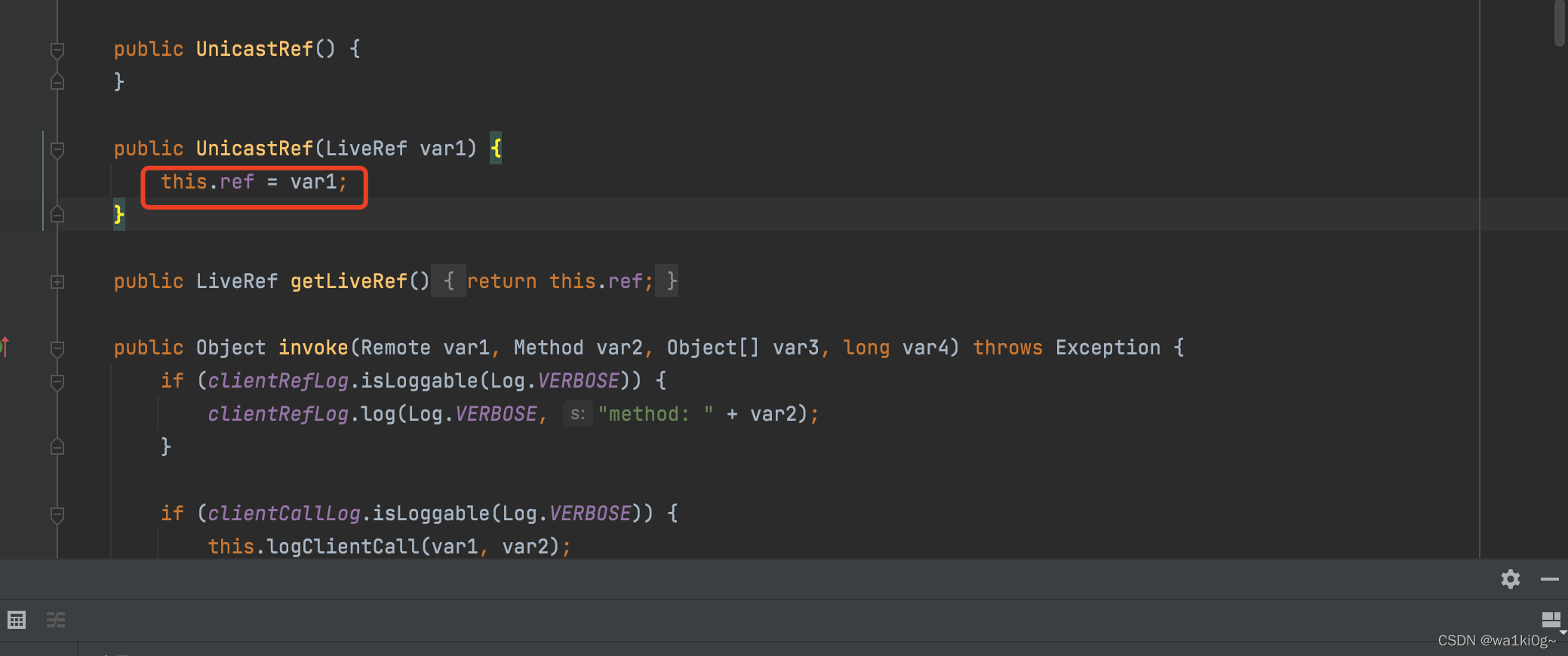Screen dimensions: 1568x656
Task: Click the editor vertical scrollbar thumb
Action: coord(1560,23)
